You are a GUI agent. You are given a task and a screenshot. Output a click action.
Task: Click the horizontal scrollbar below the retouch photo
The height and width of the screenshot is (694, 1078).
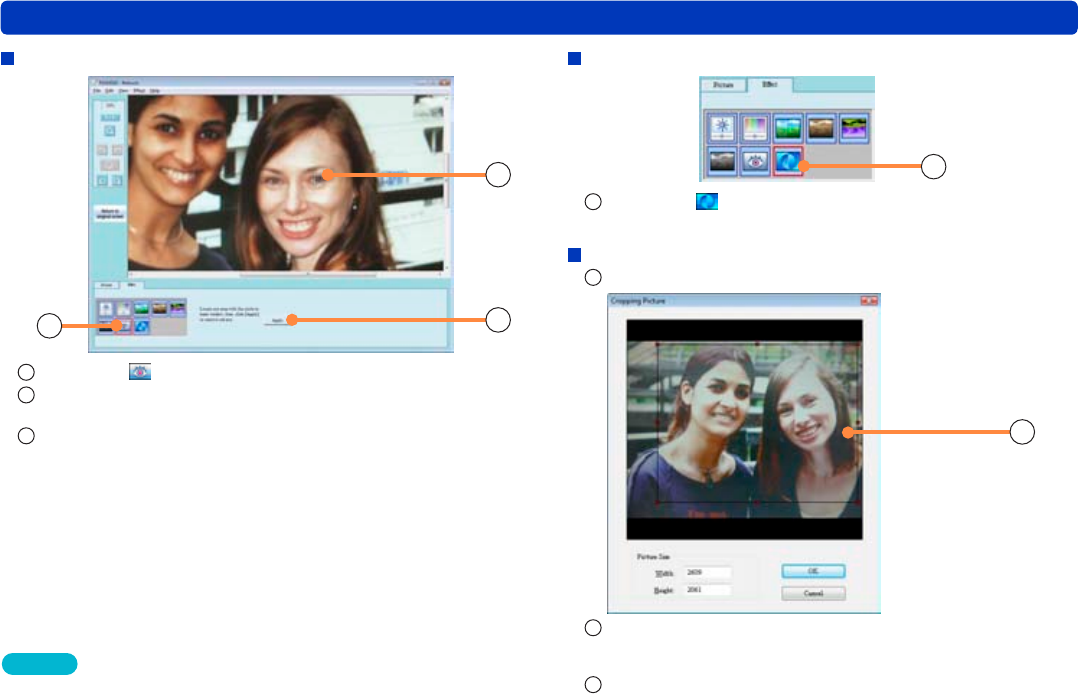click(x=287, y=274)
